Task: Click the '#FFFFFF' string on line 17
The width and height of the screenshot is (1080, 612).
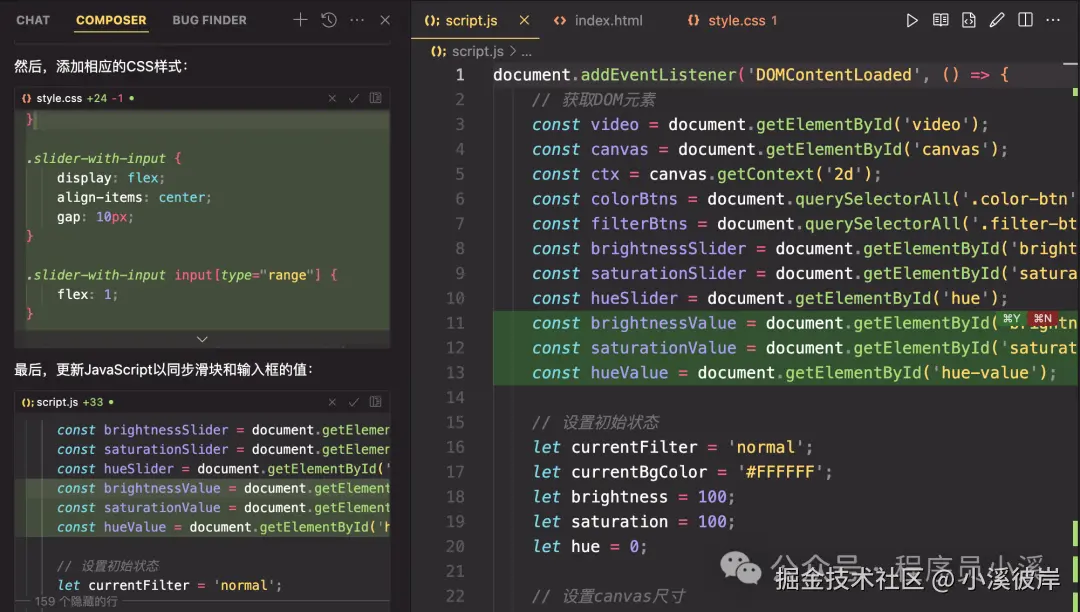Action: (780, 472)
